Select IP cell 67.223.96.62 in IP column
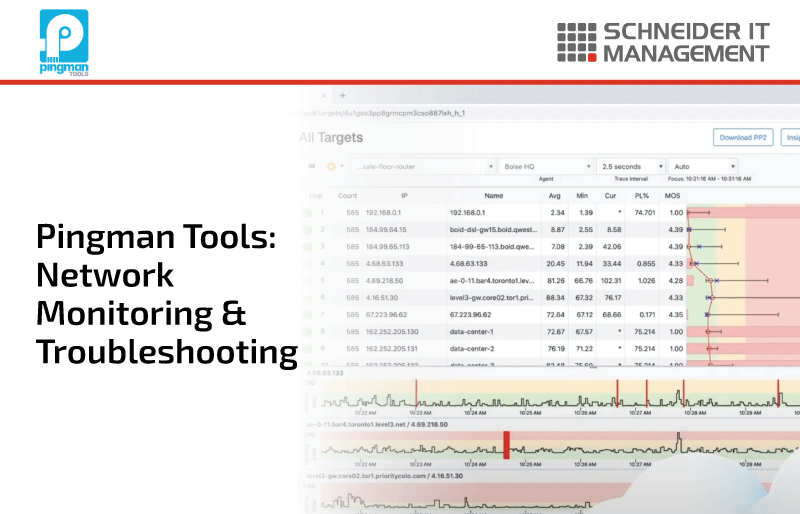 point(386,315)
